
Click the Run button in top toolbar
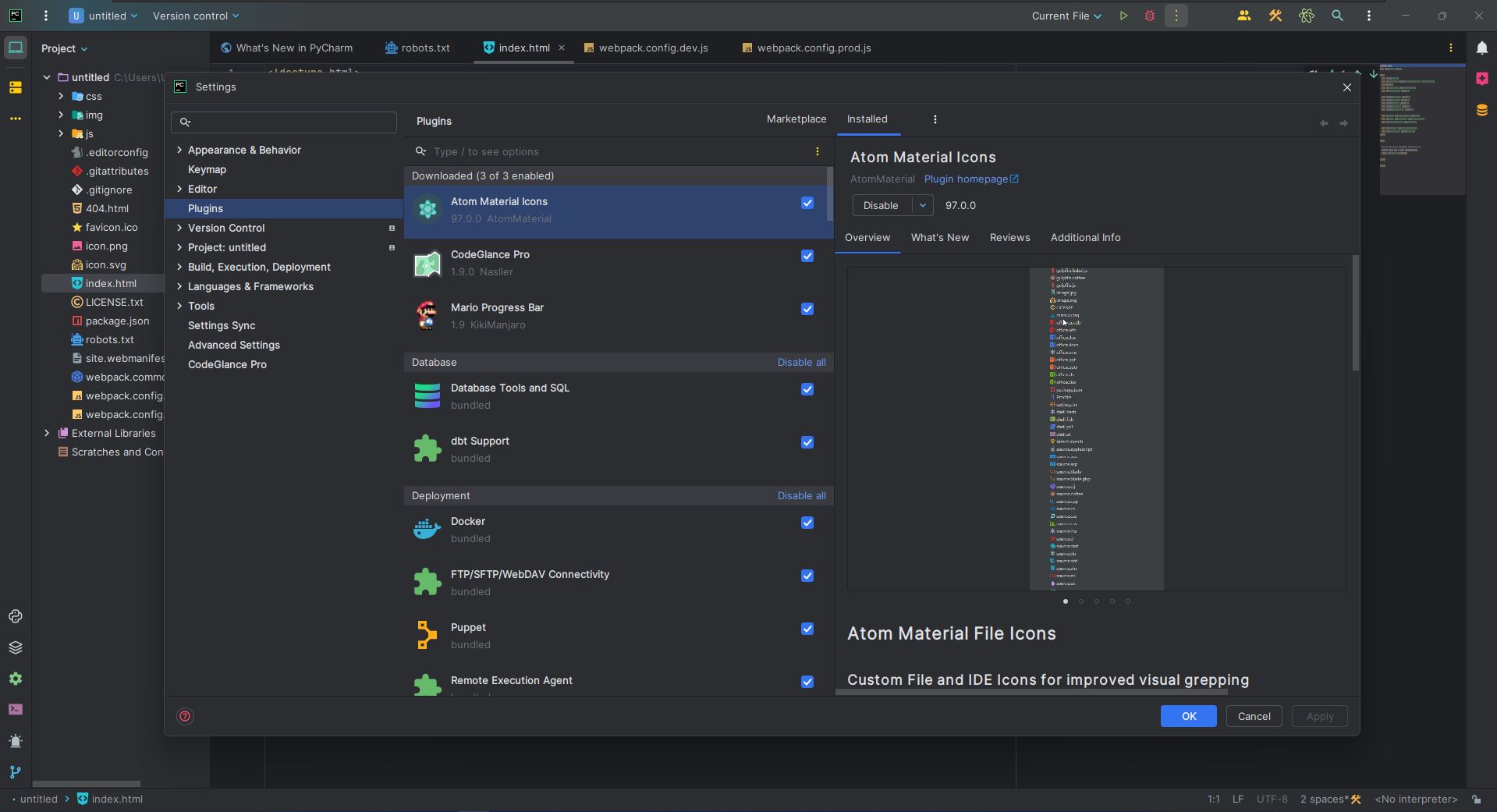pos(1123,16)
